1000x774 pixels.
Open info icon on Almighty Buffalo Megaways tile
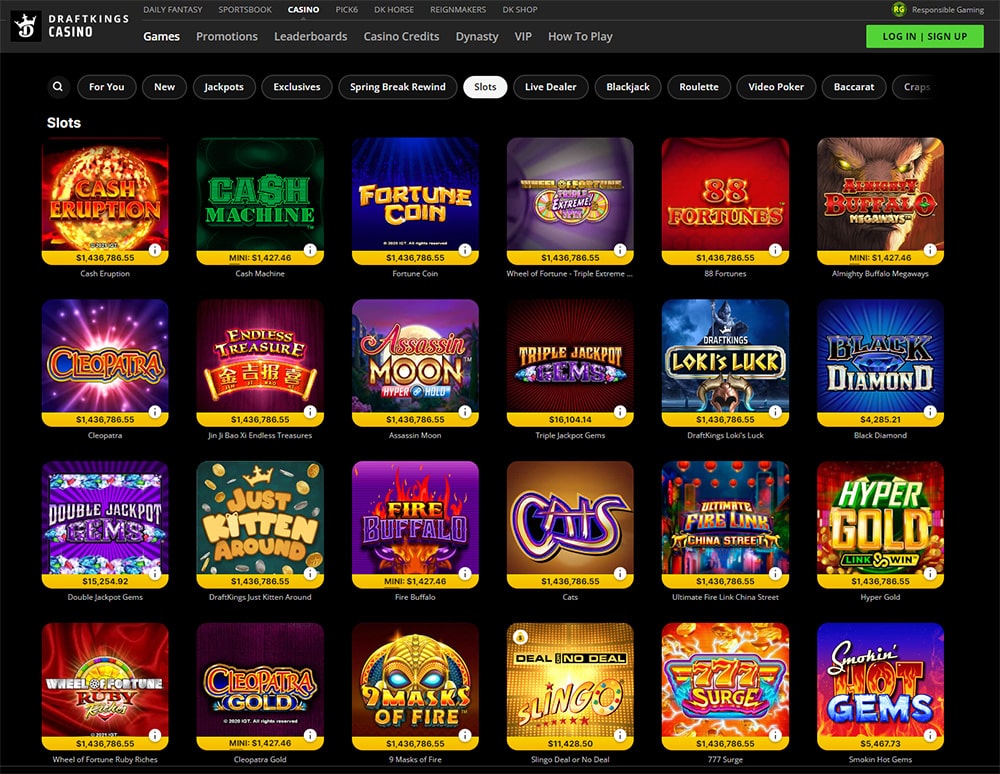(x=930, y=250)
